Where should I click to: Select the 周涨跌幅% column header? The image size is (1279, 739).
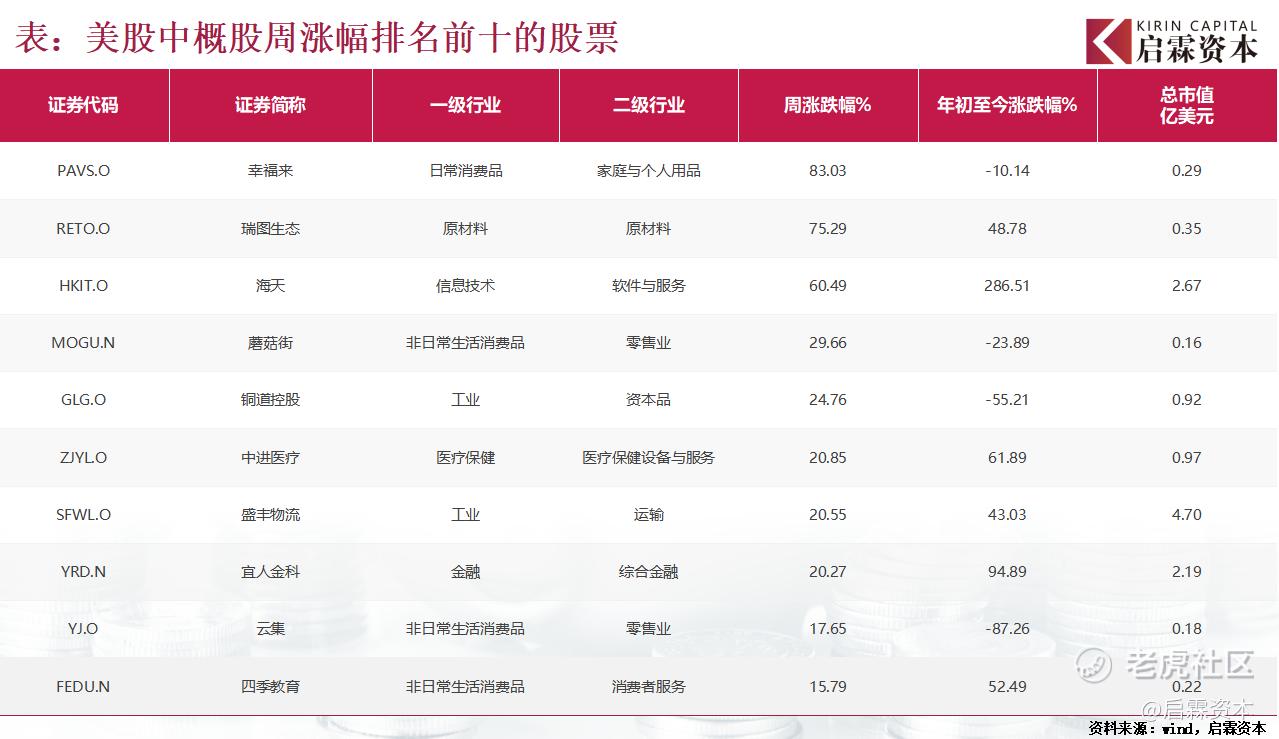coord(827,105)
